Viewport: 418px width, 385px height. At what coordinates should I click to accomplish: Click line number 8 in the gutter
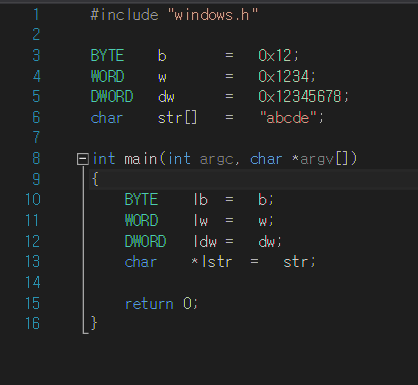click(36, 159)
